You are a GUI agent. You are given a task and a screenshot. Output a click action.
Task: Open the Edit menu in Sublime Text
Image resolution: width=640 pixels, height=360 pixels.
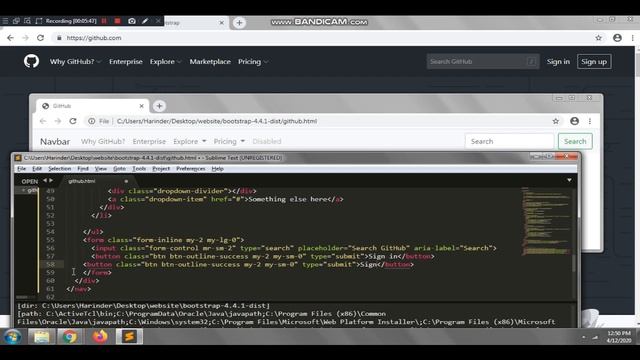[37, 169]
